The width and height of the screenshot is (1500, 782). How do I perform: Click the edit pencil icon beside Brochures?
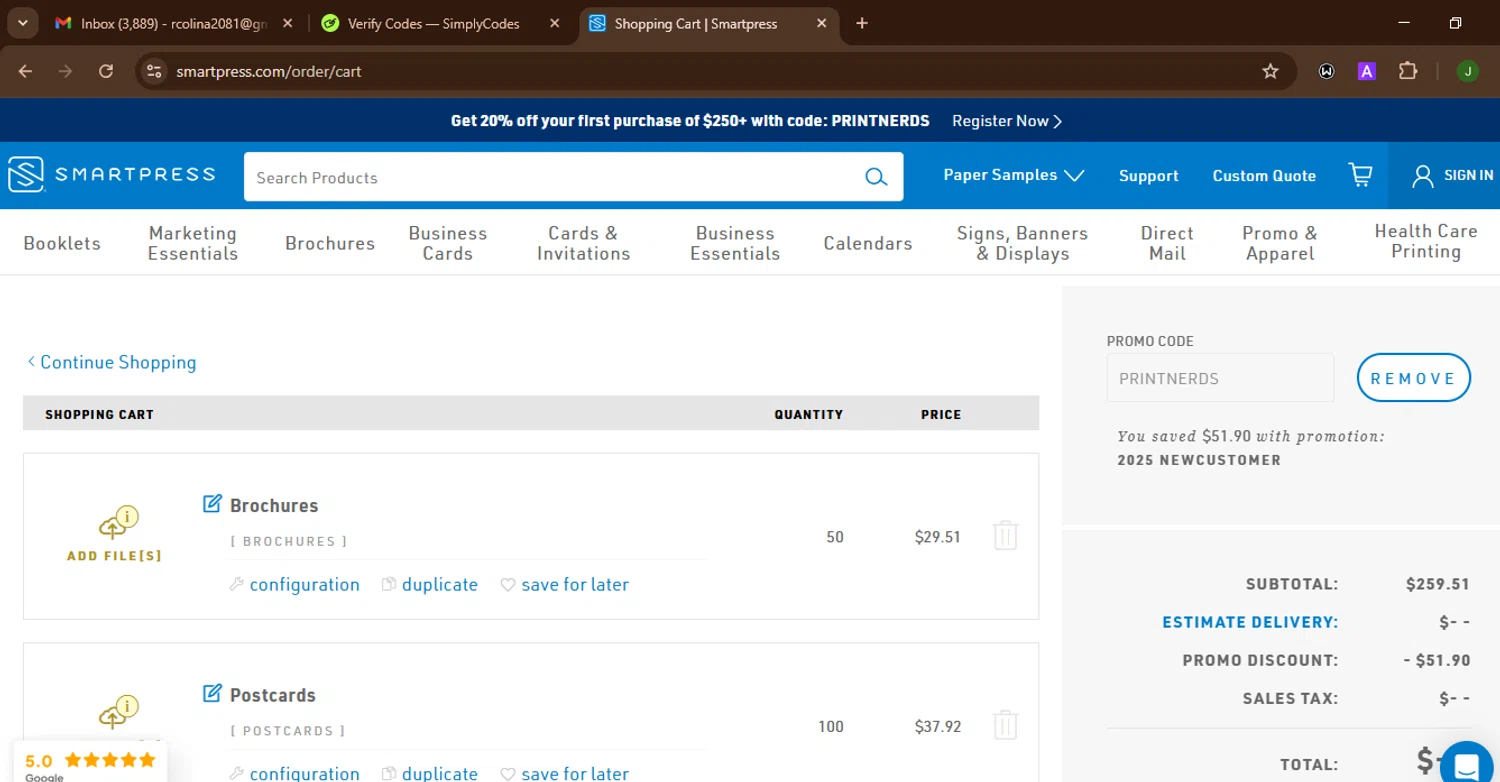click(x=212, y=504)
